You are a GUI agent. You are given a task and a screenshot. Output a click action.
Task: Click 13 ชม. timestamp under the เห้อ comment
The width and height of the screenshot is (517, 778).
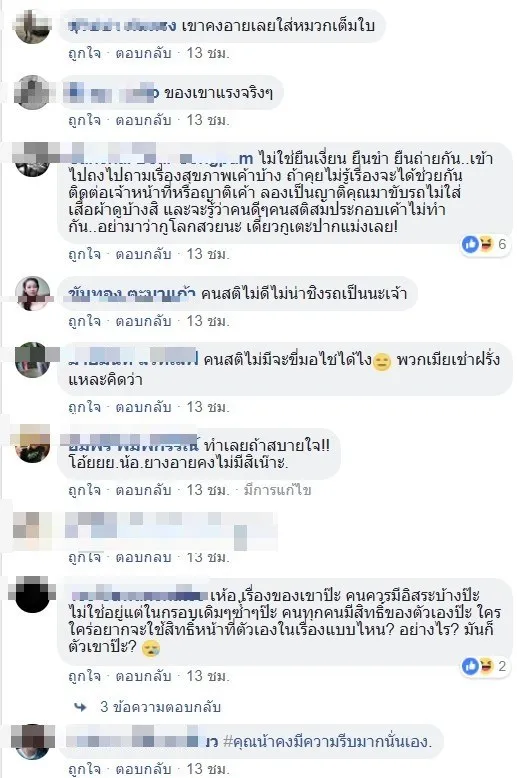(x=208, y=676)
